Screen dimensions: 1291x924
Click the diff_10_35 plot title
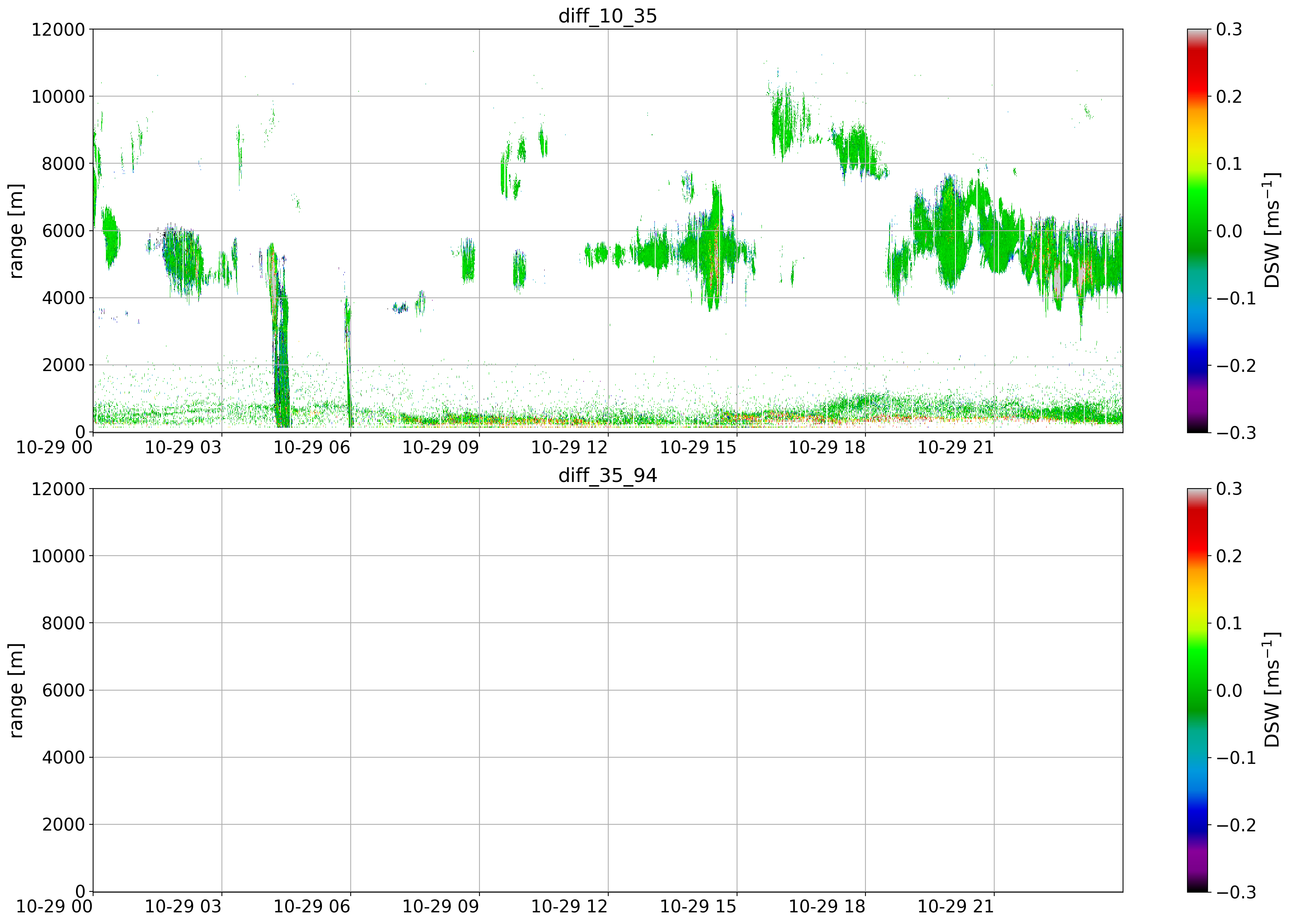(x=607, y=16)
